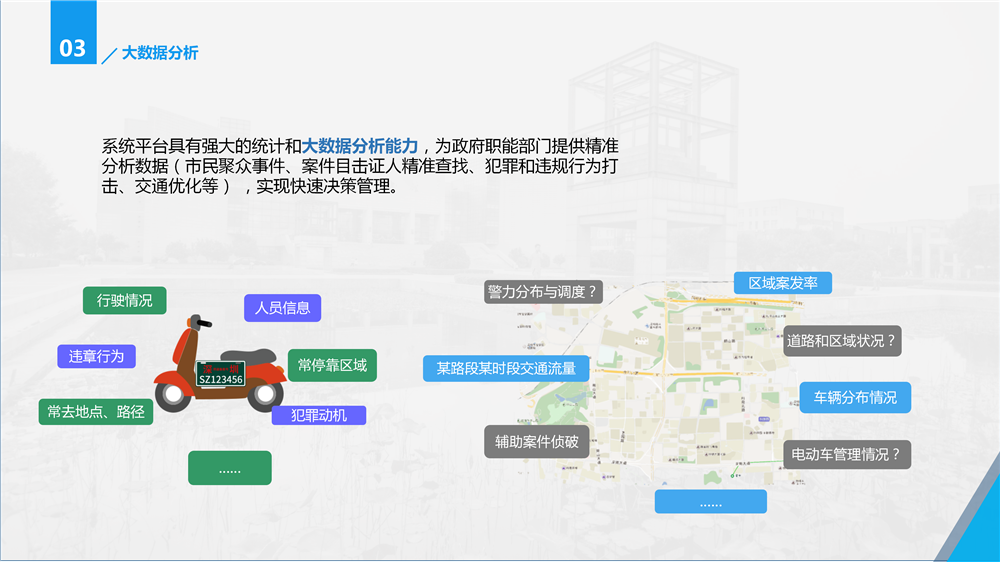This screenshot has width=1000, height=562.
Task: Click the 人员信息 purple label
Action: (x=282, y=308)
